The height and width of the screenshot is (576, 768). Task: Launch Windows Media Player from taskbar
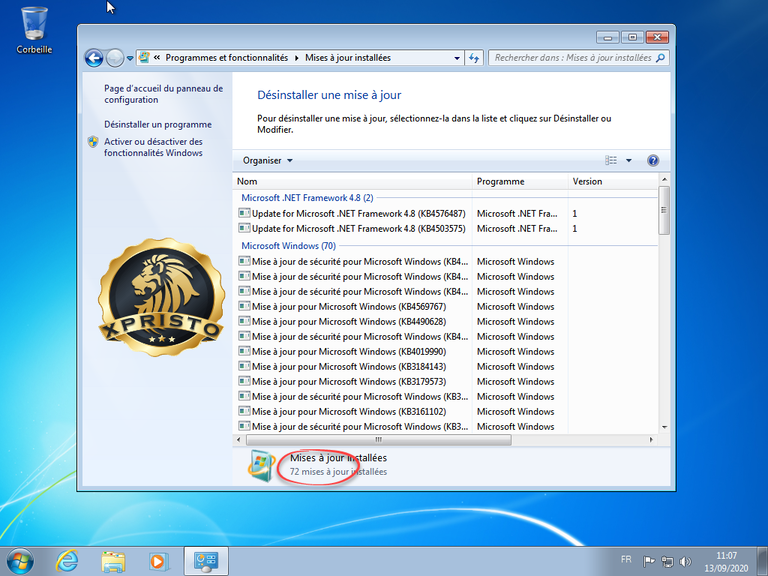(x=158, y=561)
